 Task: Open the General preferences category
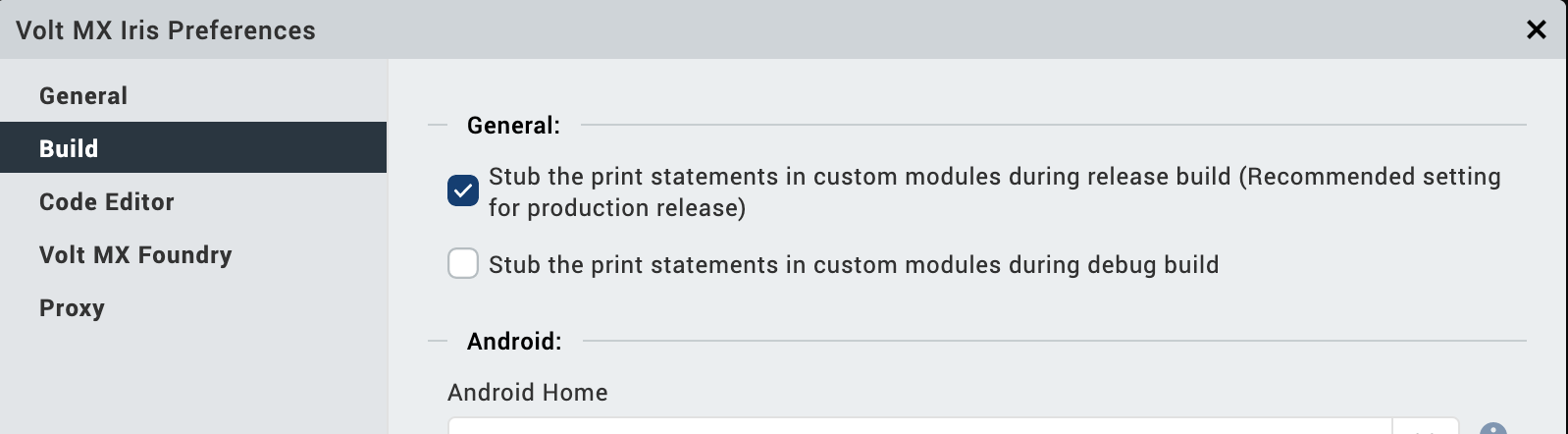pyautogui.click(x=83, y=96)
